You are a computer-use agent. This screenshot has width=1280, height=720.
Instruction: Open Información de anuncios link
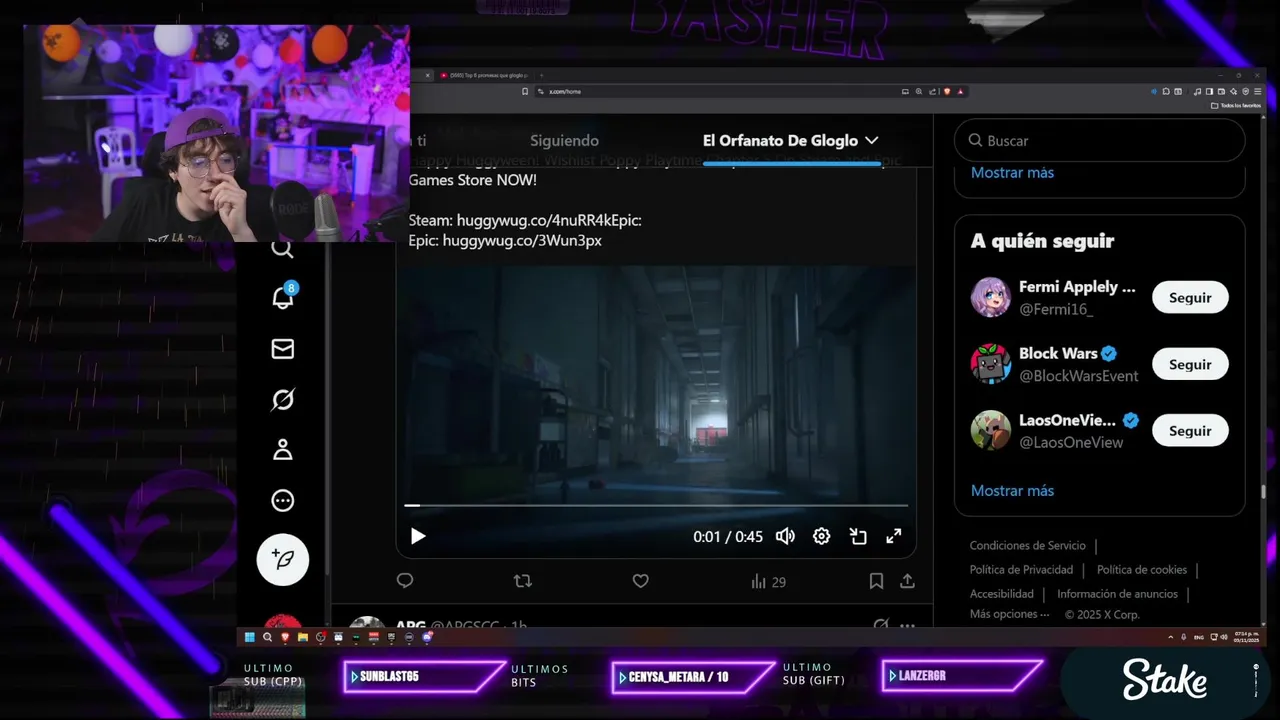(1117, 594)
